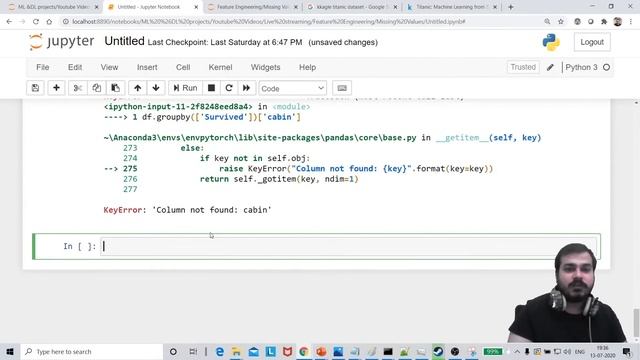Image resolution: width=640 pixels, height=360 pixels.
Task: Open the Chrome three-dot menu
Action: (631, 22)
